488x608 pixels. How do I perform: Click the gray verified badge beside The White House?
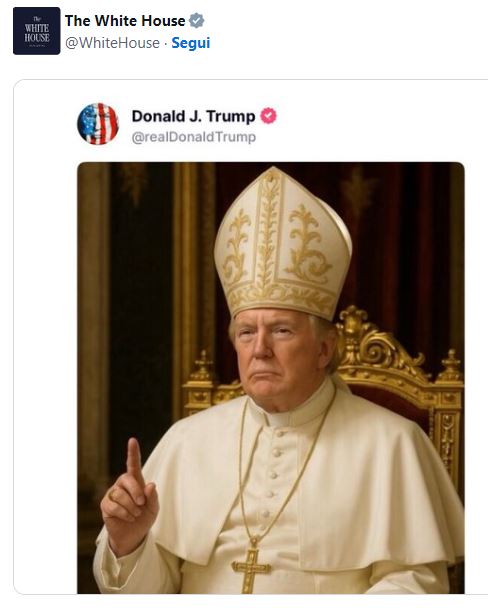[197, 21]
